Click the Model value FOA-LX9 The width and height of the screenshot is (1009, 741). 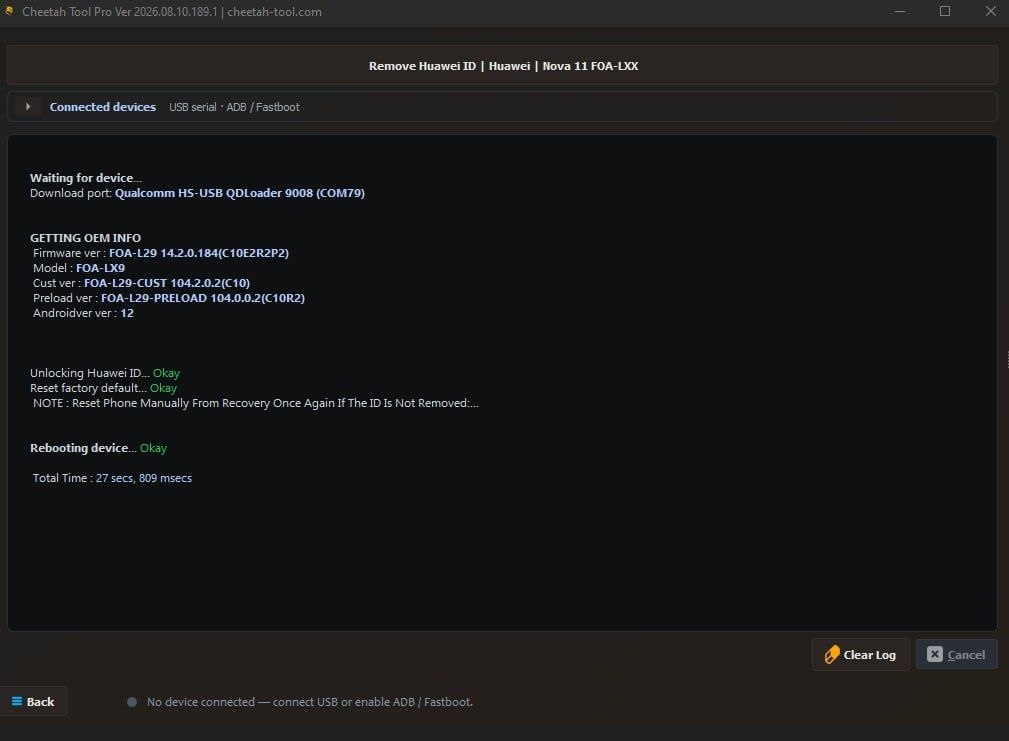(x=100, y=268)
